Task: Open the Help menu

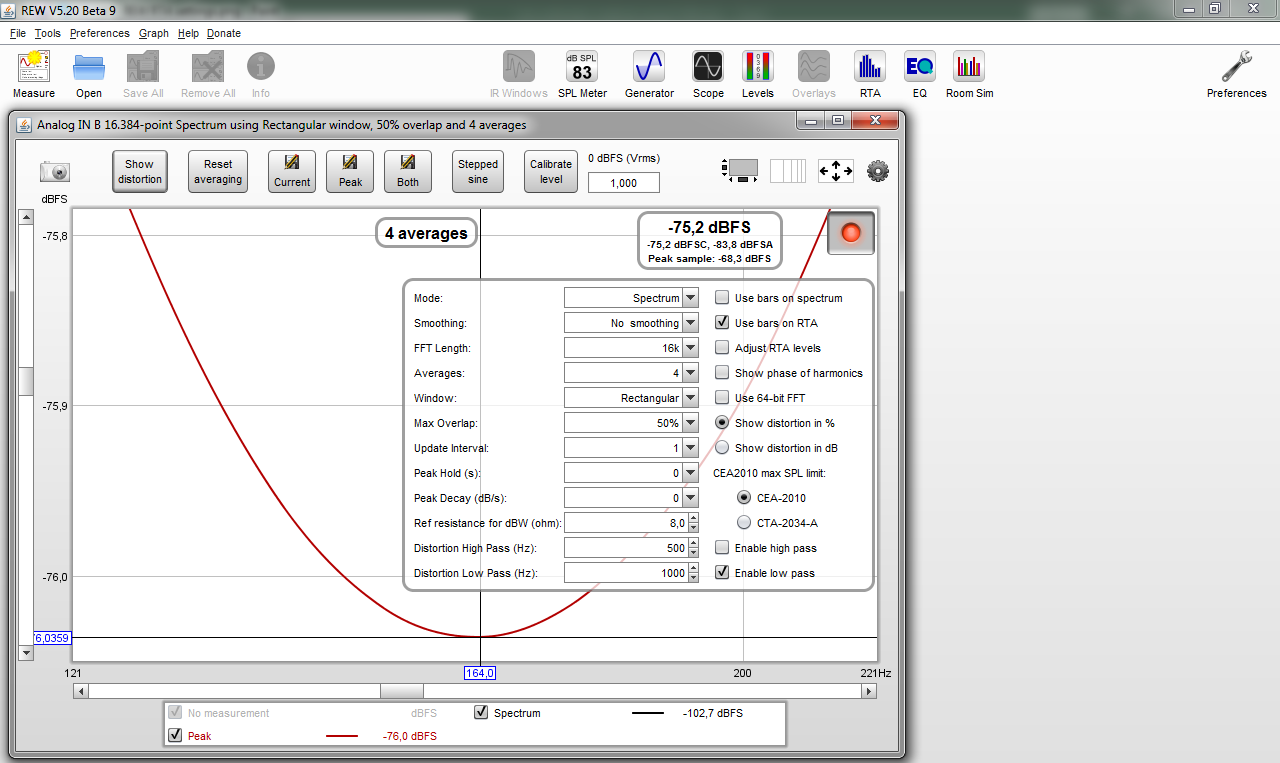Action: [189, 33]
